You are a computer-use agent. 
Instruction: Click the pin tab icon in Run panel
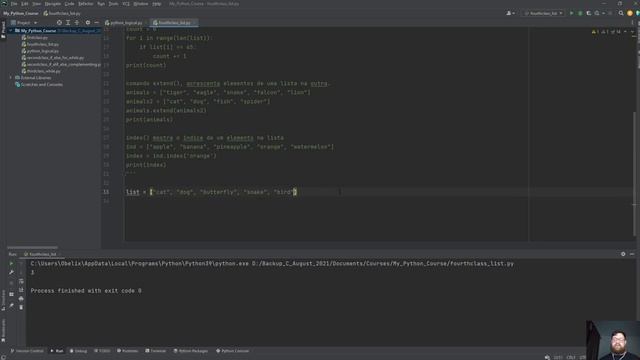coord(11,305)
